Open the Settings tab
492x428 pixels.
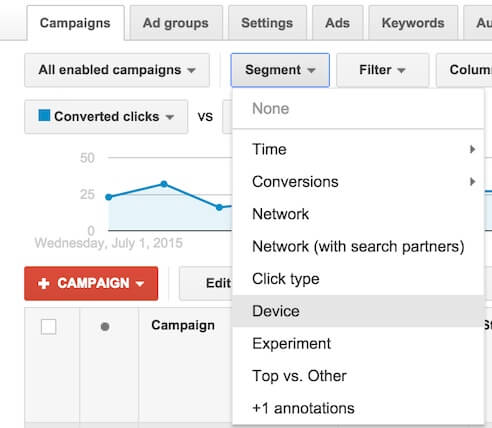click(x=267, y=23)
